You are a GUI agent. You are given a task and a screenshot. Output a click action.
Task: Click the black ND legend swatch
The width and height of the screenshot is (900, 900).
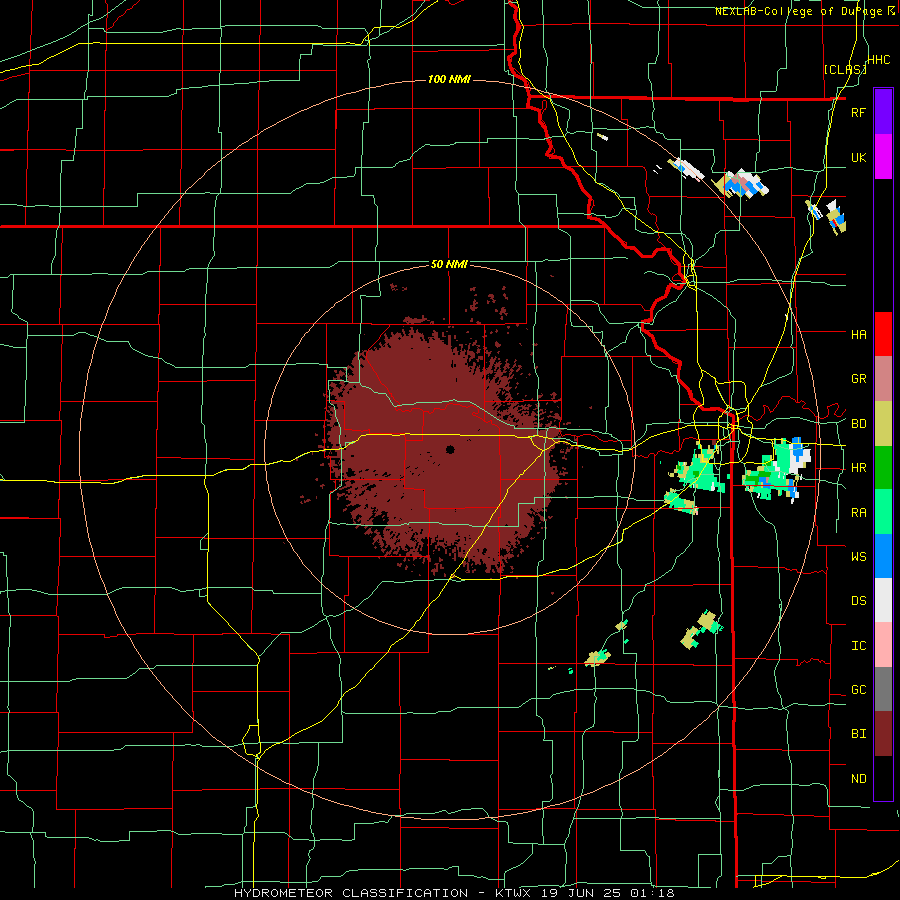(x=883, y=778)
